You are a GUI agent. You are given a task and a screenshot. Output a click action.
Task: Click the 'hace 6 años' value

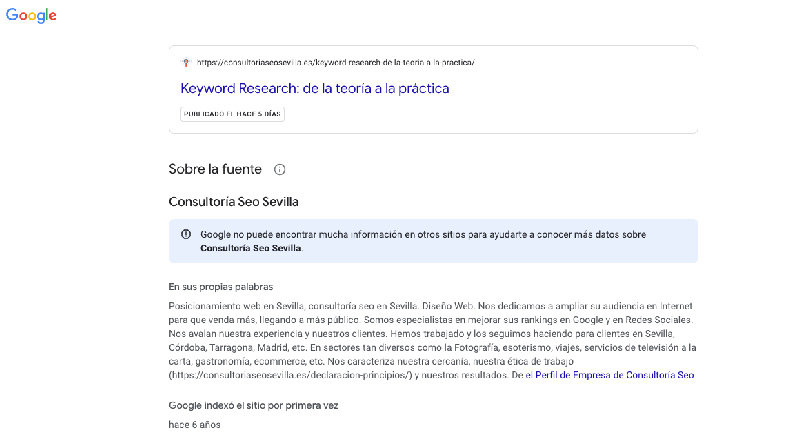click(x=194, y=424)
